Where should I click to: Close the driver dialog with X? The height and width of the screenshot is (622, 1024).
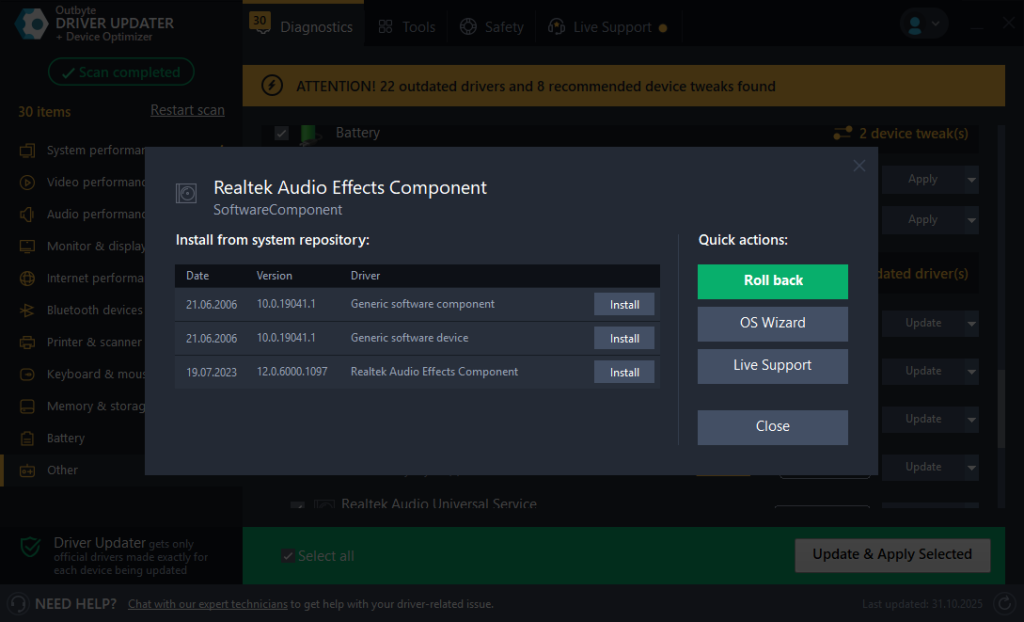pyautogui.click(x=859, y=166)
